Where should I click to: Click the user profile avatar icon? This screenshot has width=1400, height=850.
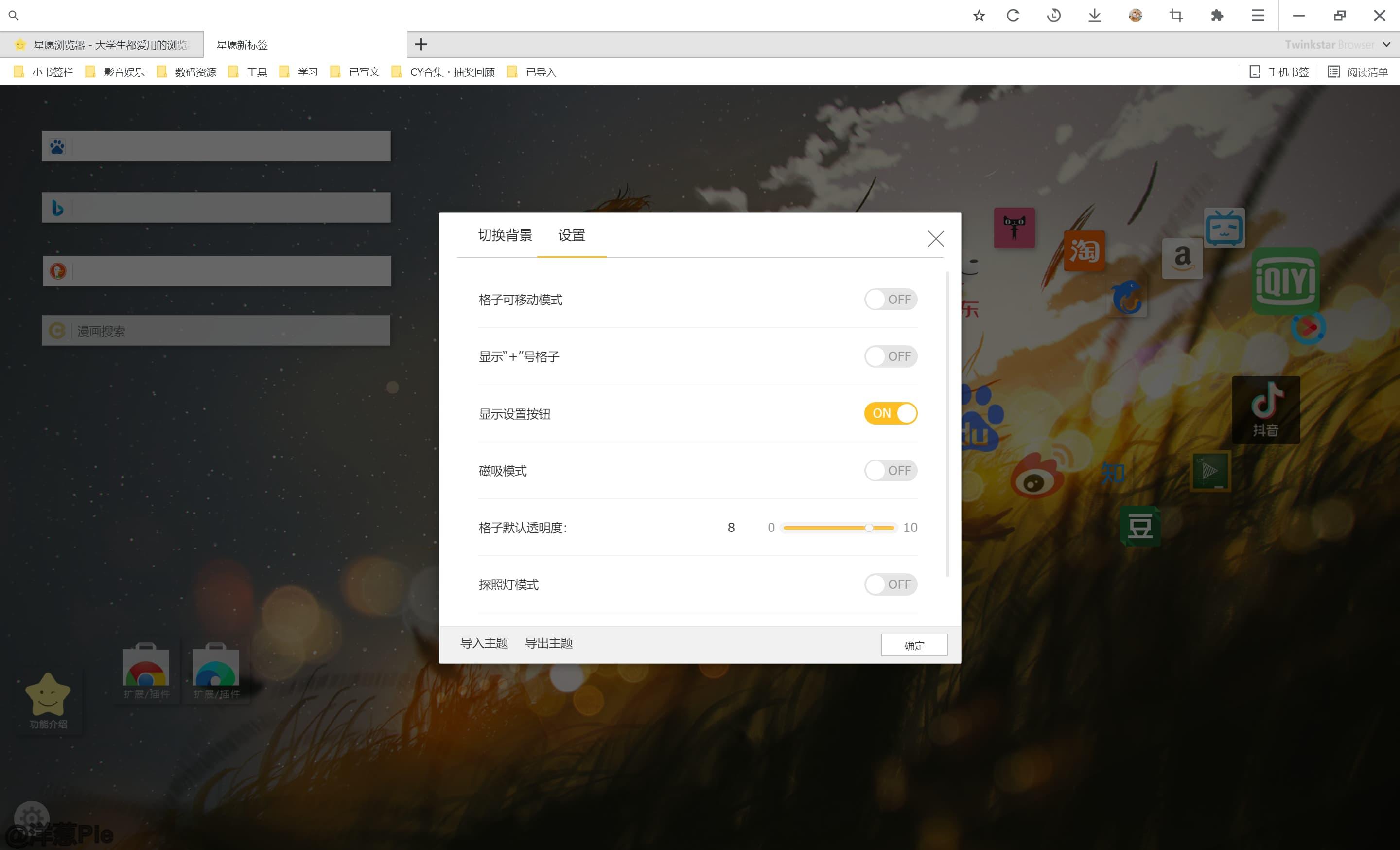(1135, 16)
